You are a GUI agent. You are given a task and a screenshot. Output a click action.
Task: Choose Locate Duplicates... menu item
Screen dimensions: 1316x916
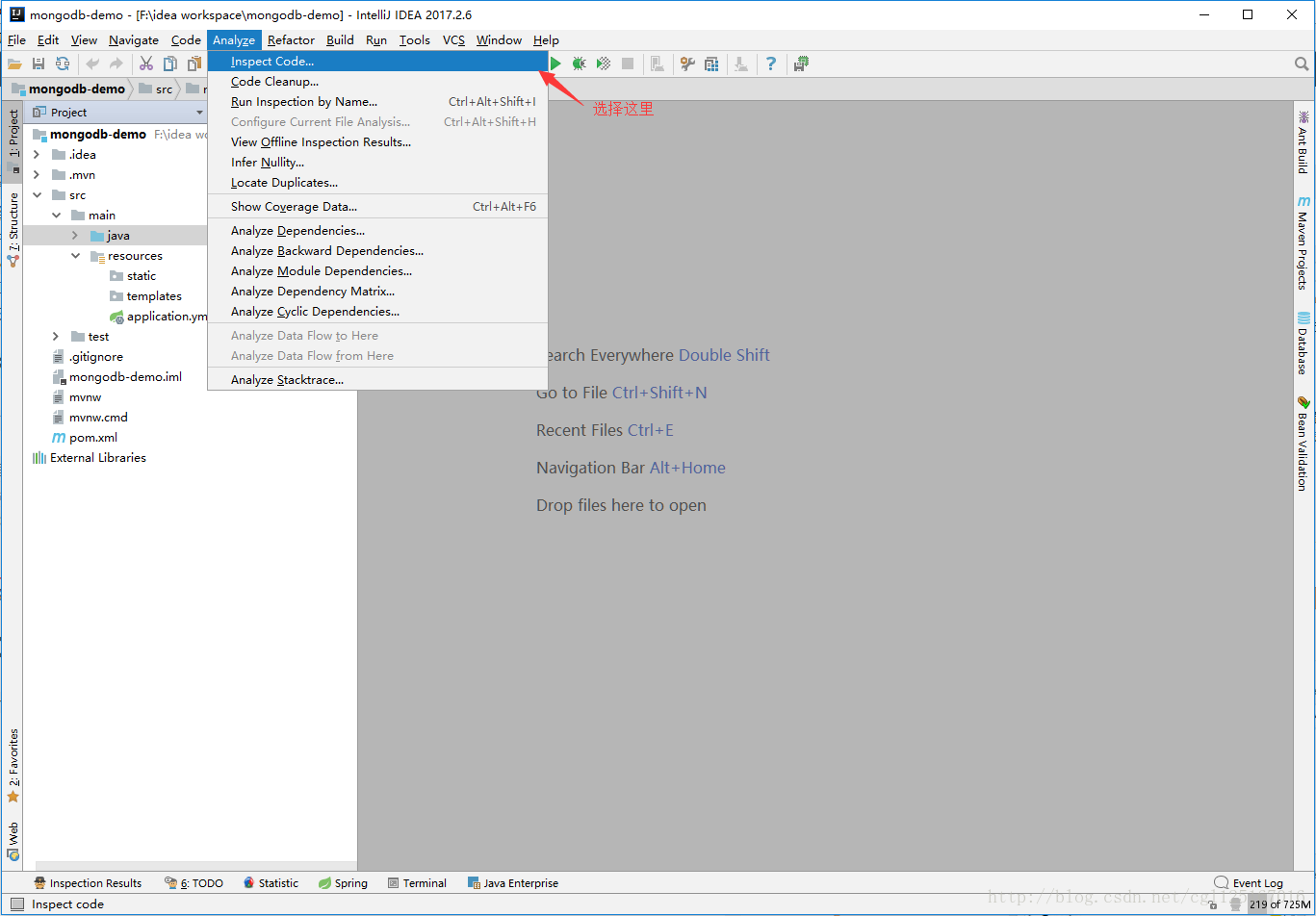coord(377,183)
